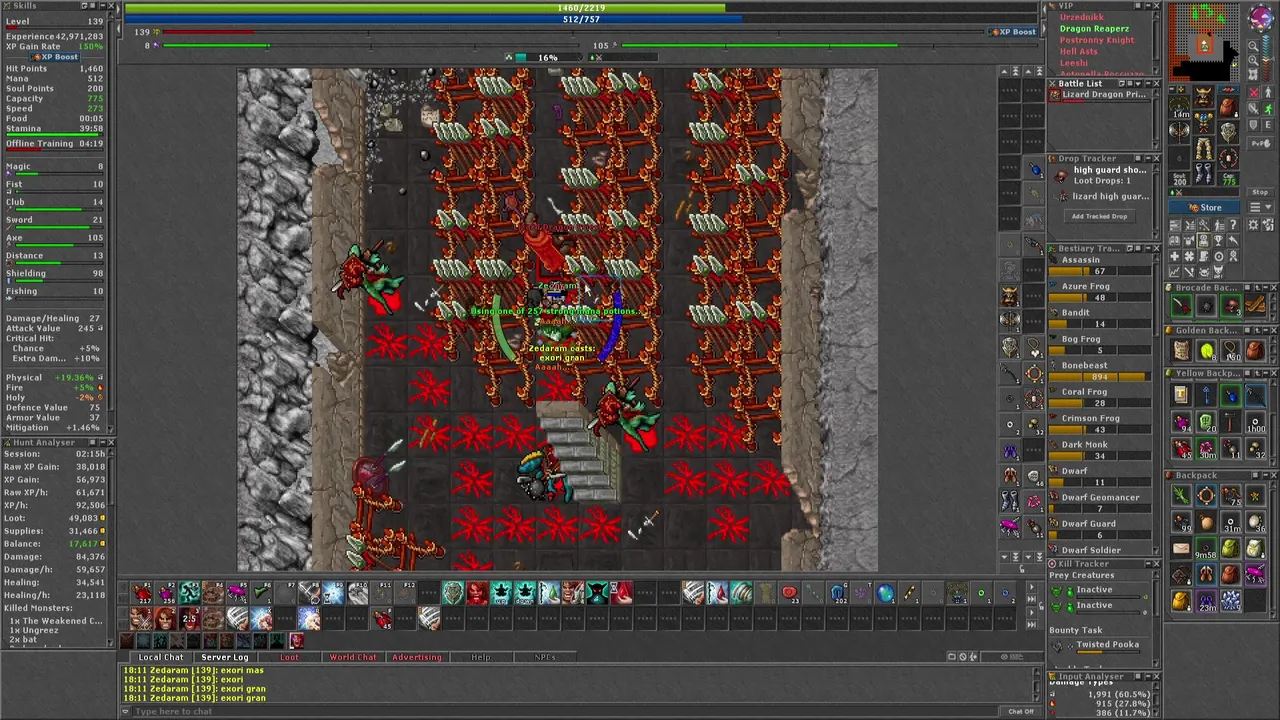This screenshot has width=1280, height=720.
Task: Switch to the Server Log tab
Action: (225, 657)
